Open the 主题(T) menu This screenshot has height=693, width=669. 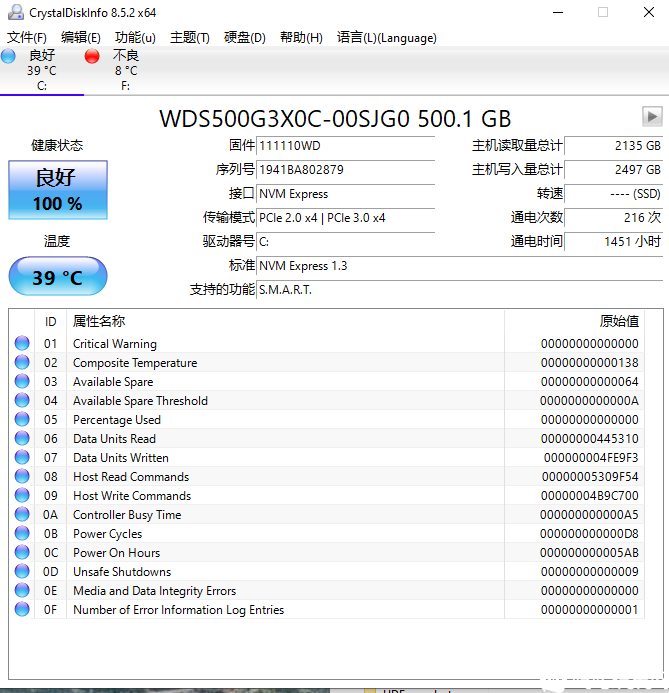(190, 38)
